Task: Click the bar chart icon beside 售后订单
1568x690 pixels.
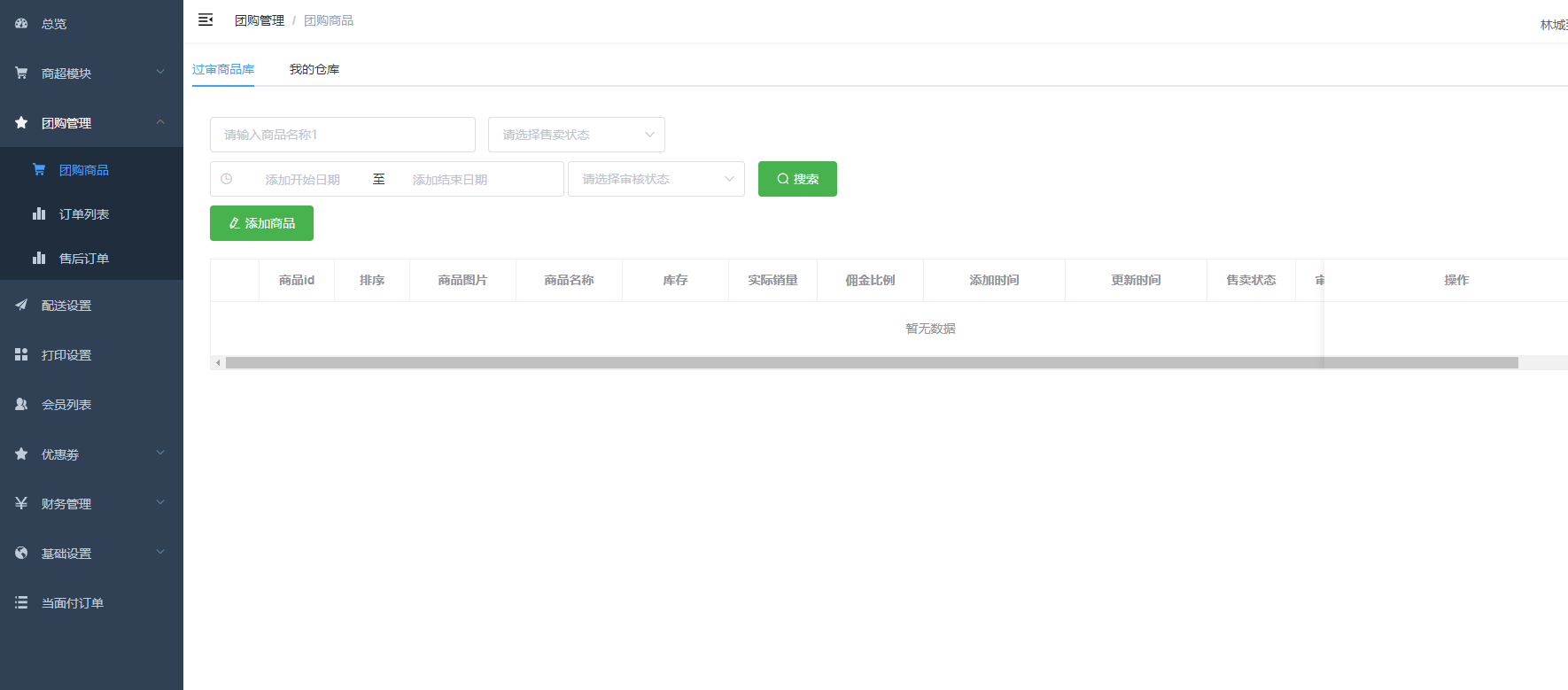Action: coord(39,258)
